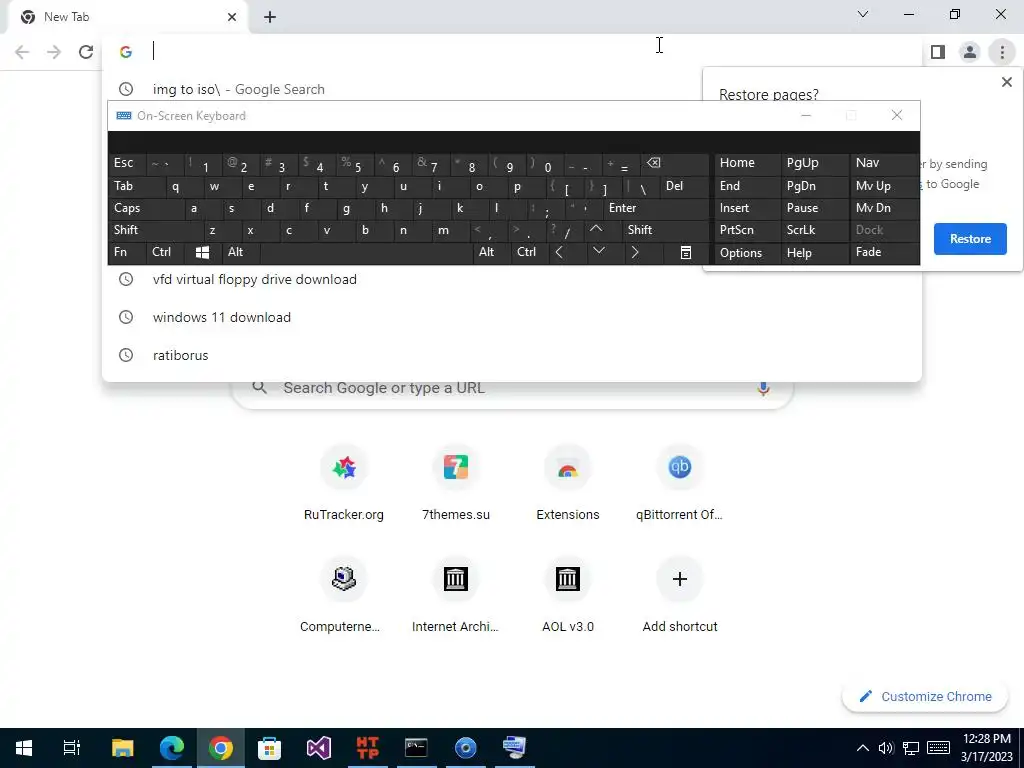Toggle left Shift key on On-Screen Keyboard
The height and width of the screenshot is (768, 1024).
155,230
